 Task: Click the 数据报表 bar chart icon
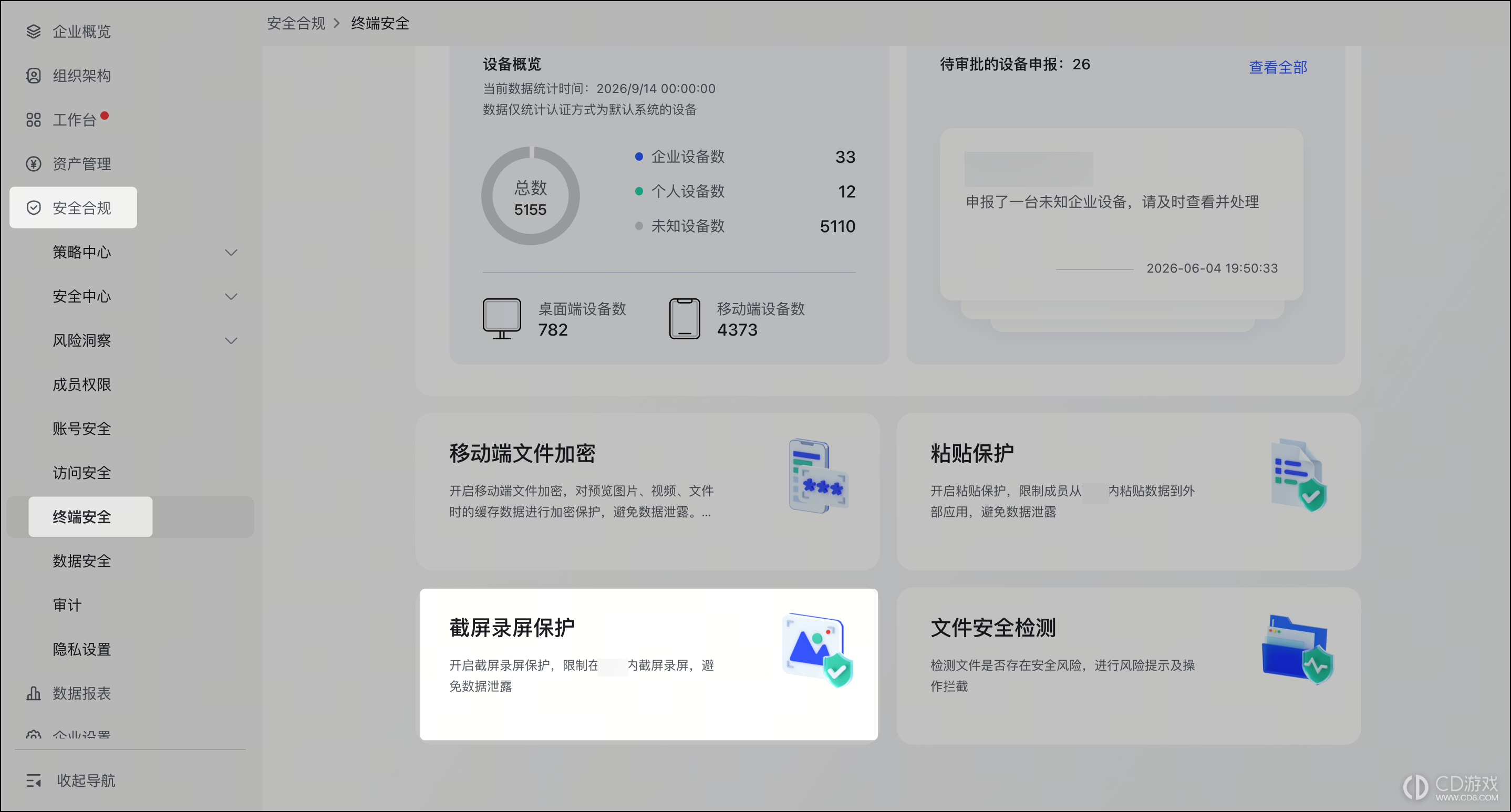34,693
